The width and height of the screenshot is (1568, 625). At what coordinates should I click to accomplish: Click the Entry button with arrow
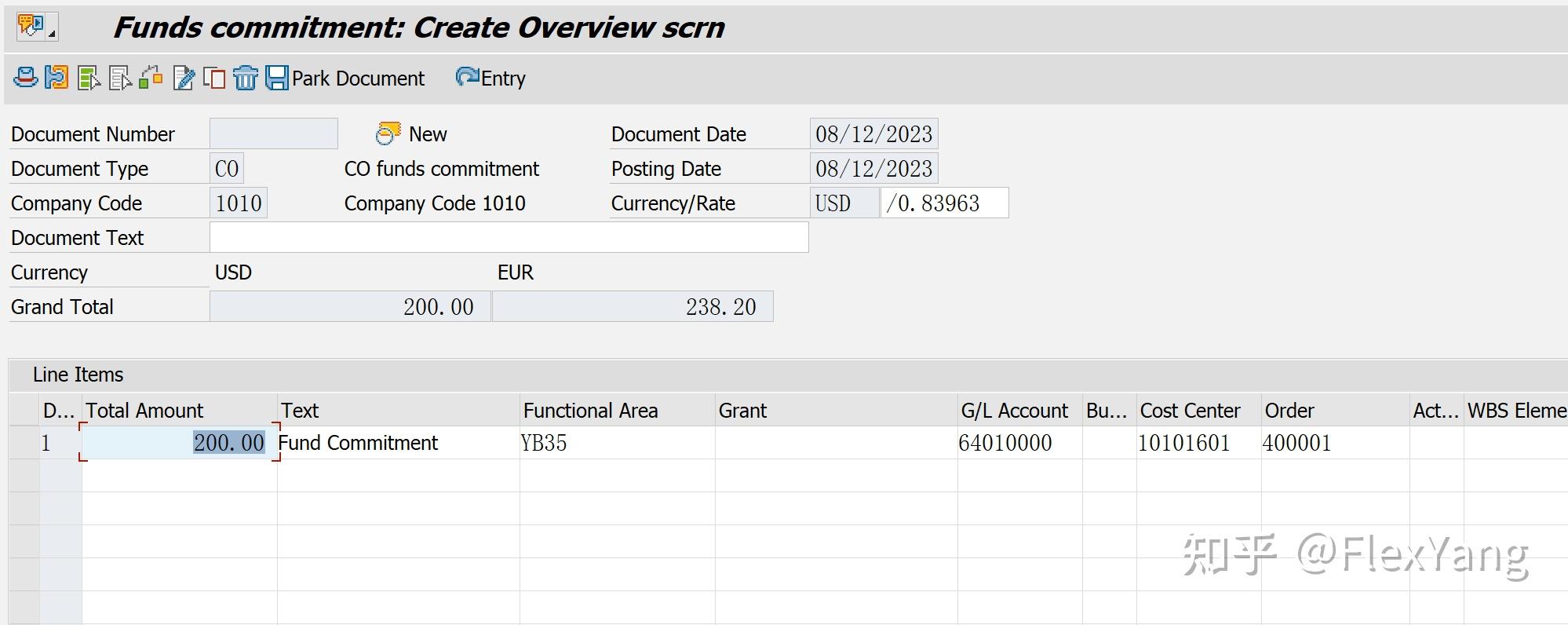(x=490, y=78)
